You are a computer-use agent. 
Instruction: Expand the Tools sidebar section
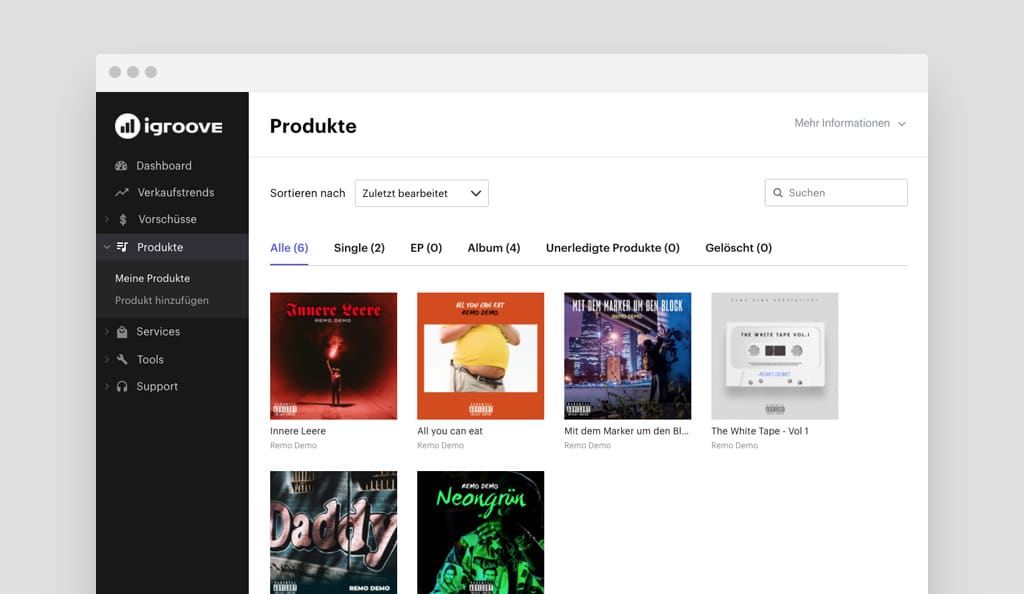coord(107,359)
